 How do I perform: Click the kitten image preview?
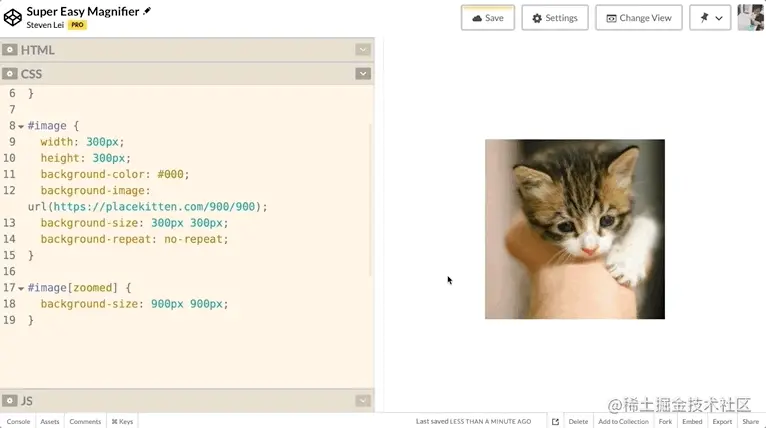[574, 229]
